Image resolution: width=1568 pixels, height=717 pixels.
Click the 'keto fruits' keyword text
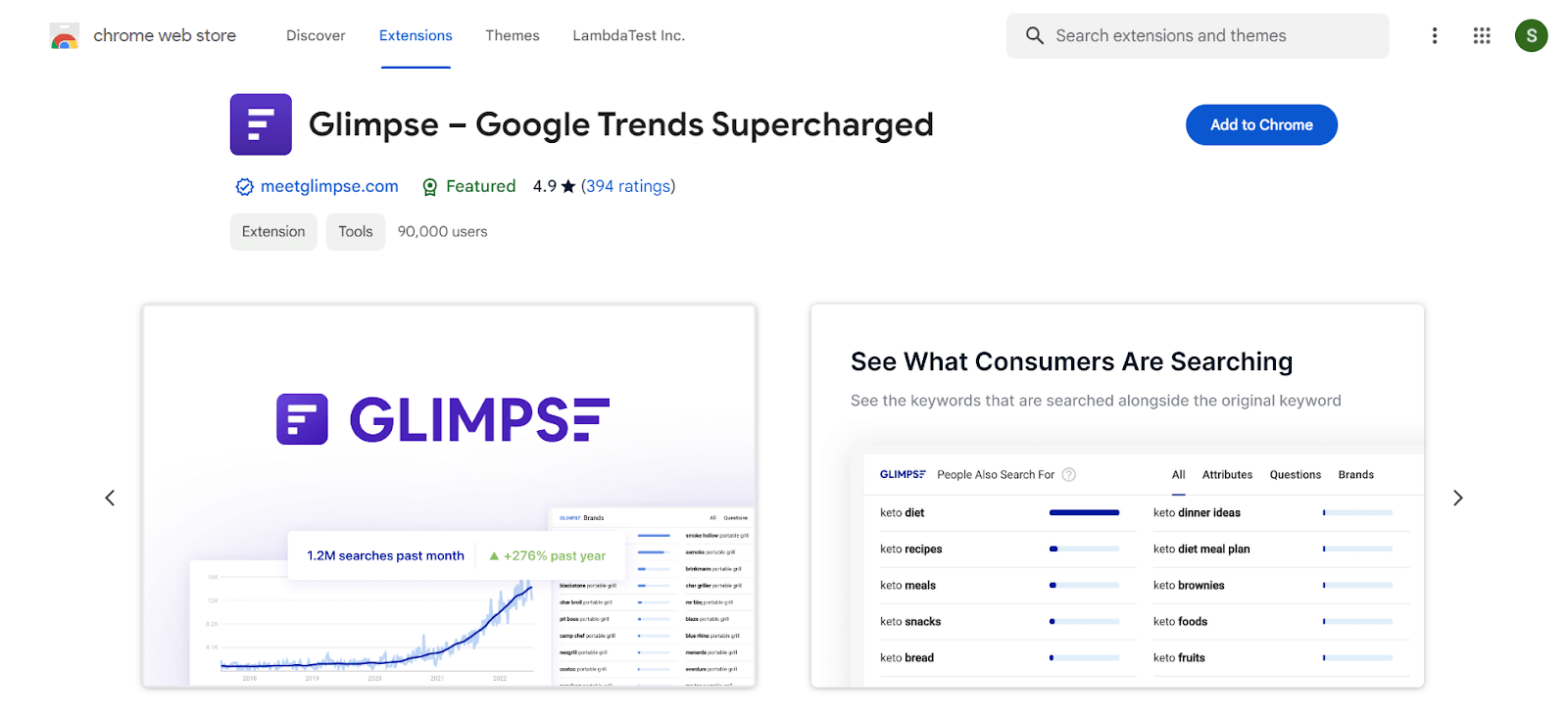coord(1179,657)
